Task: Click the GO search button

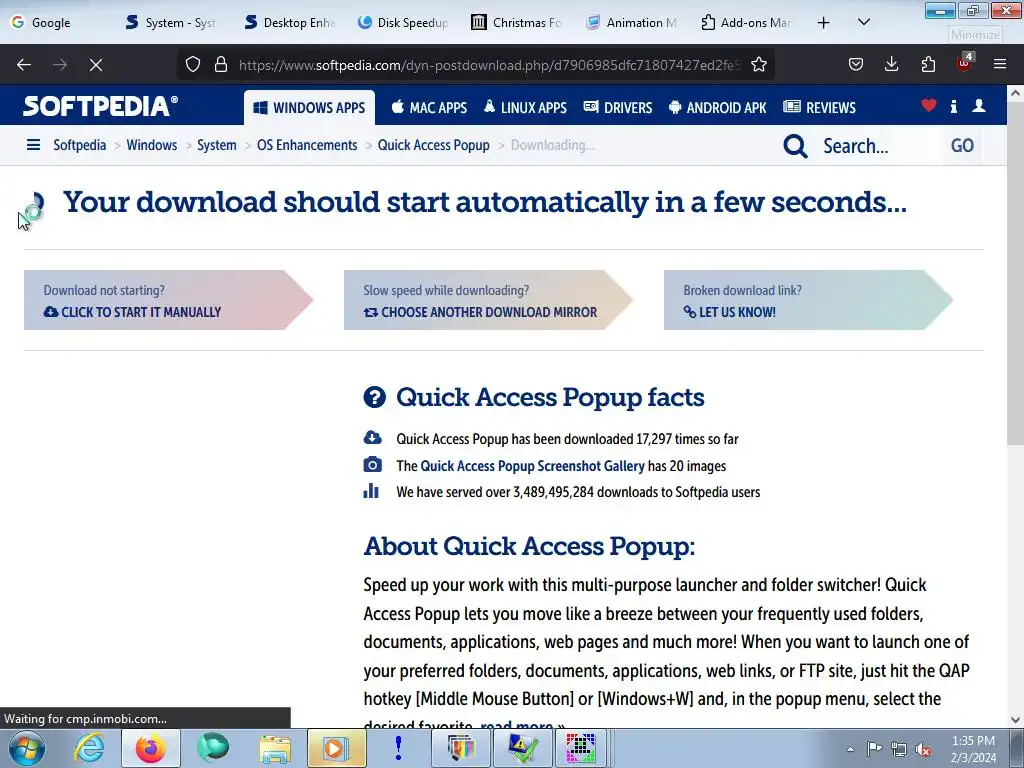Action: (962, 146)
